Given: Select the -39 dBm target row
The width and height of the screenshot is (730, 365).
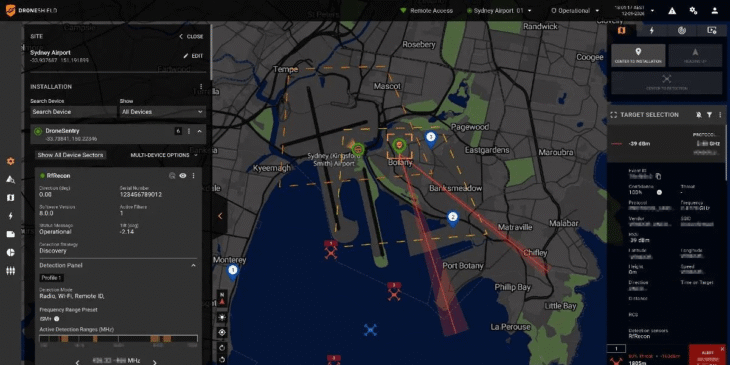Looking at the screenshot, I should (666, 143).
